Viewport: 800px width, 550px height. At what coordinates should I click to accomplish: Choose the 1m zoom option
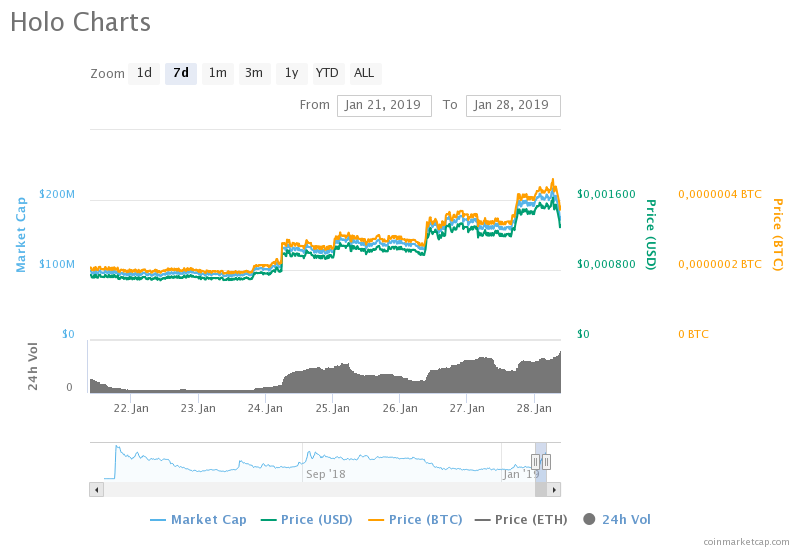tap(218, 73)
